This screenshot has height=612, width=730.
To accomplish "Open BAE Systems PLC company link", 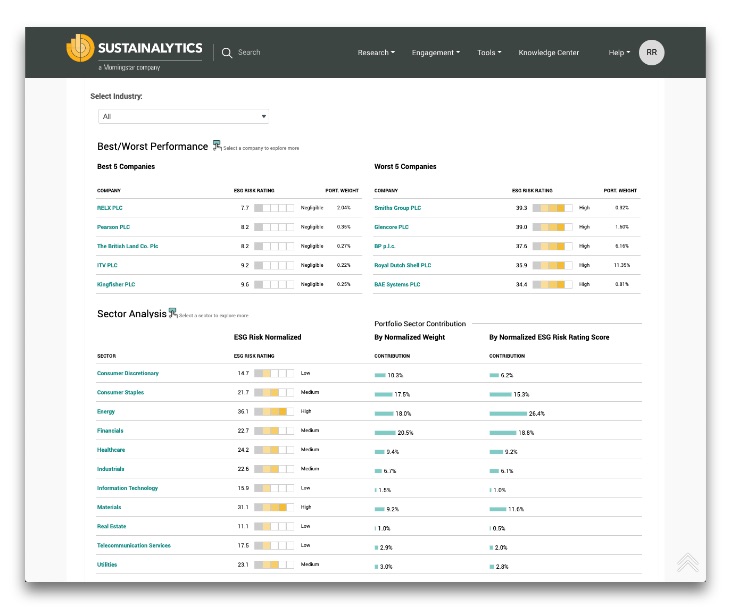I will 397,284.
